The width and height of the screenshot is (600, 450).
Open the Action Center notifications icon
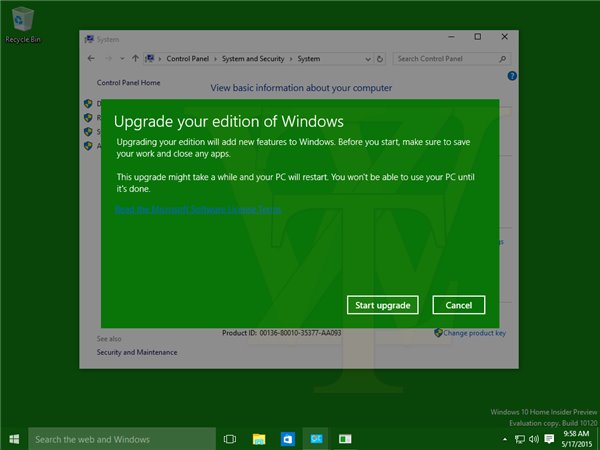pos(548,439)
